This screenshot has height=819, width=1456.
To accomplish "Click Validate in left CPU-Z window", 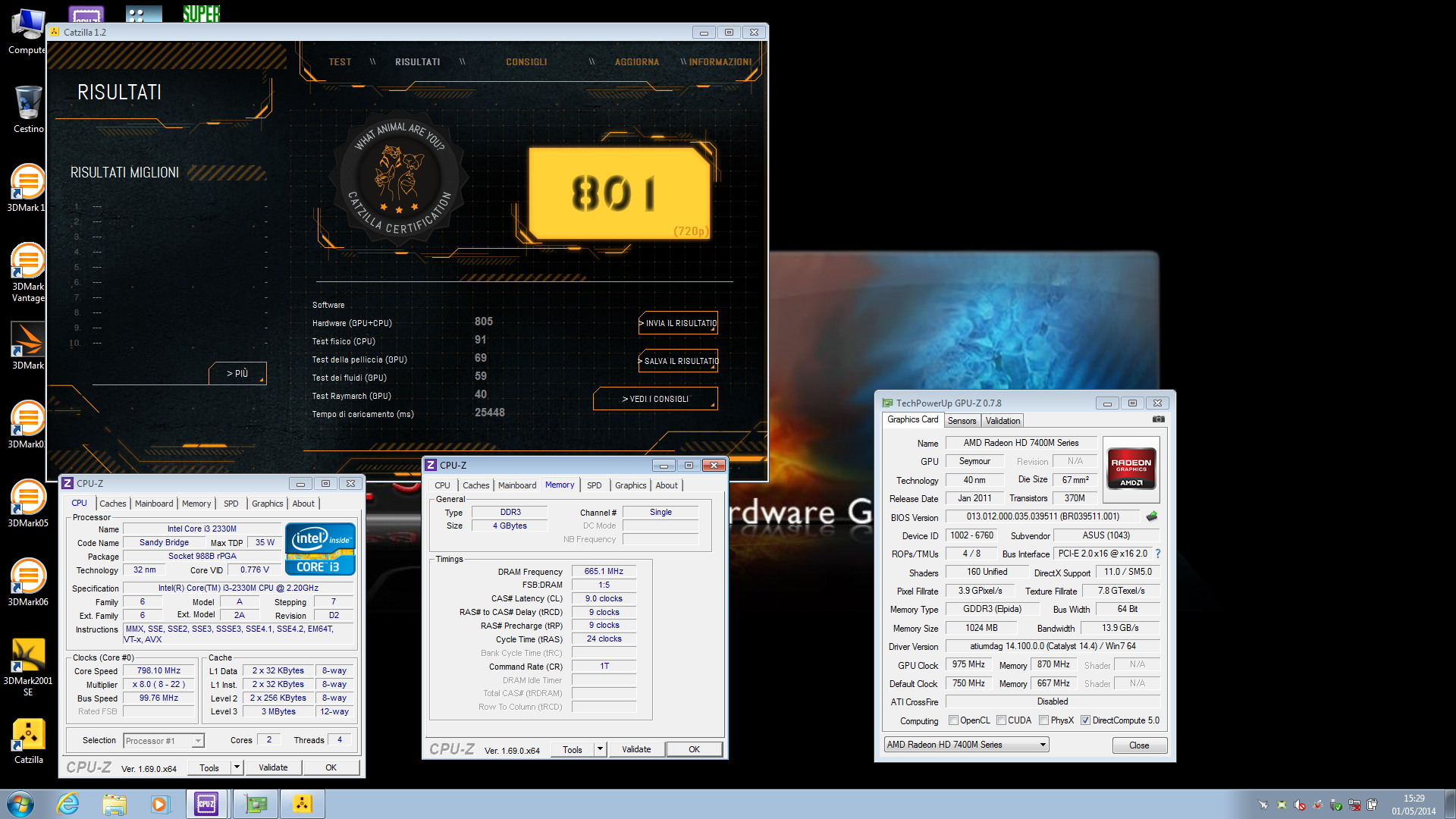I will [273, 767].
